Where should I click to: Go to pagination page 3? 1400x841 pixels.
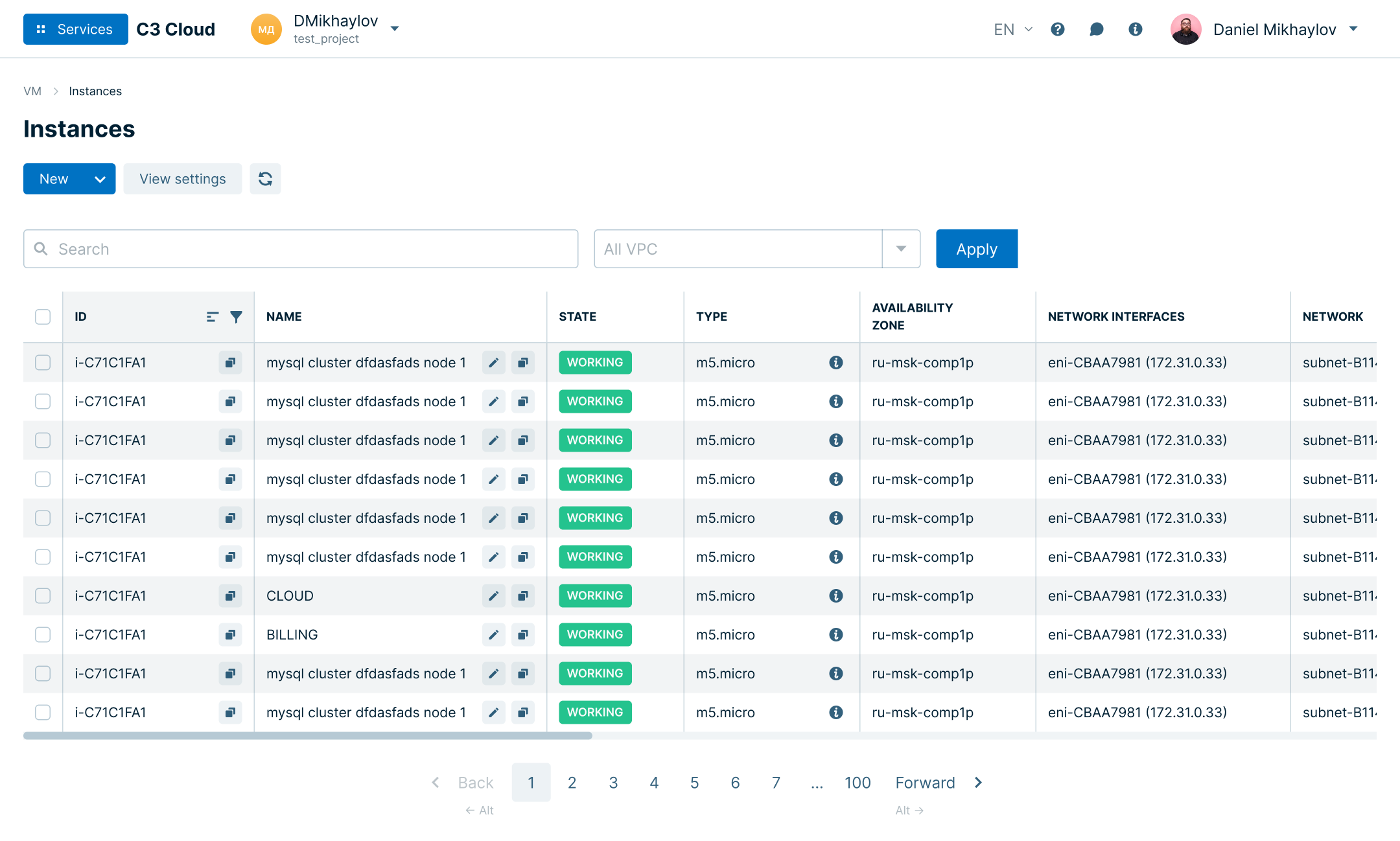613,783
